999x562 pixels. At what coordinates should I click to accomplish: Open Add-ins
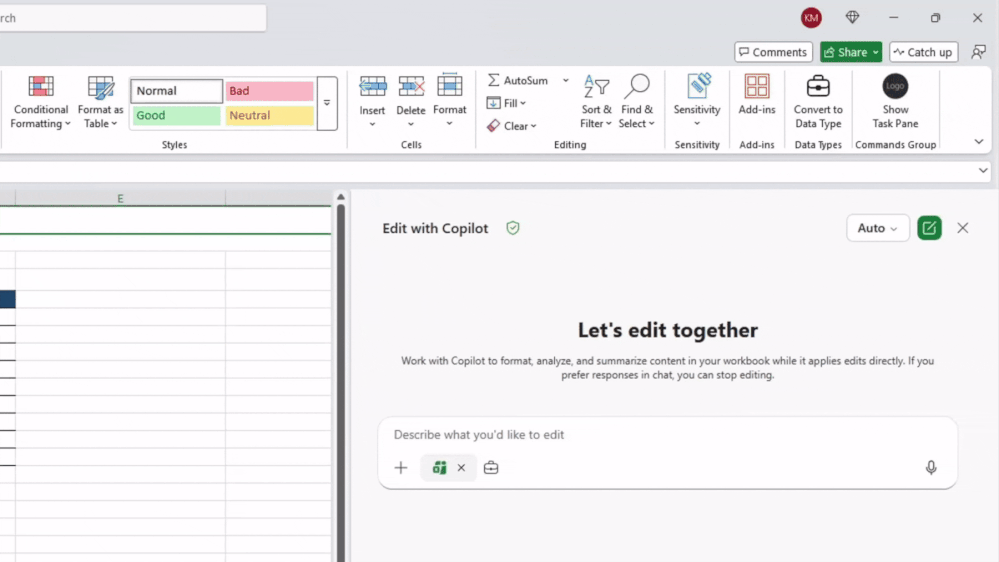tap(757, 96)
